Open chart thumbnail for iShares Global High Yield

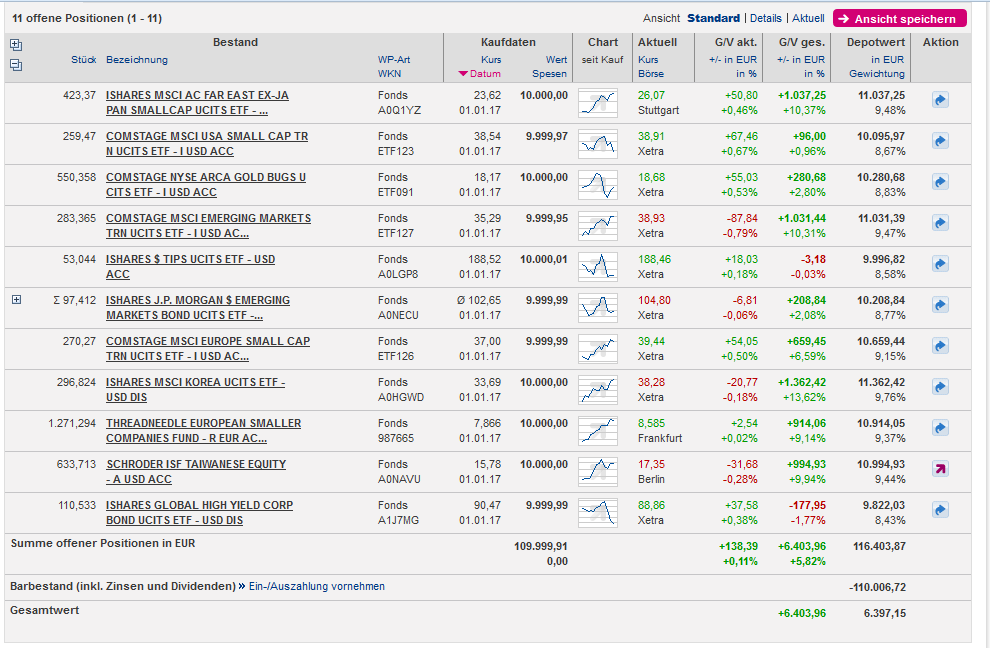point(598,512)
